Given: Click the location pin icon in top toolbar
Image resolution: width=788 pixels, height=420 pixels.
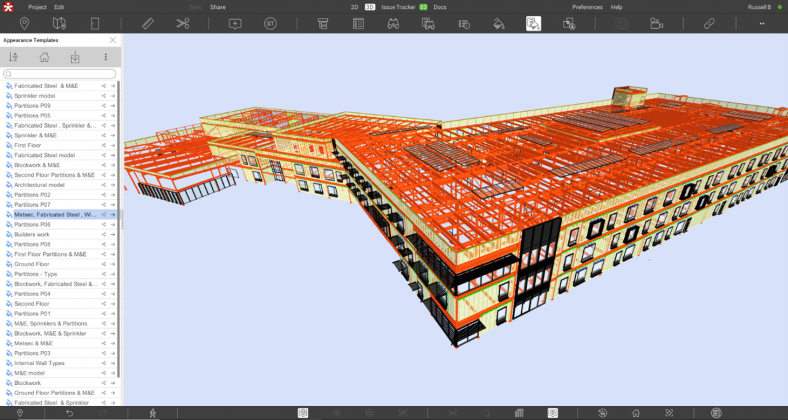Looking at the screenshot, I should pyautogui.click(x=25, y=23).
